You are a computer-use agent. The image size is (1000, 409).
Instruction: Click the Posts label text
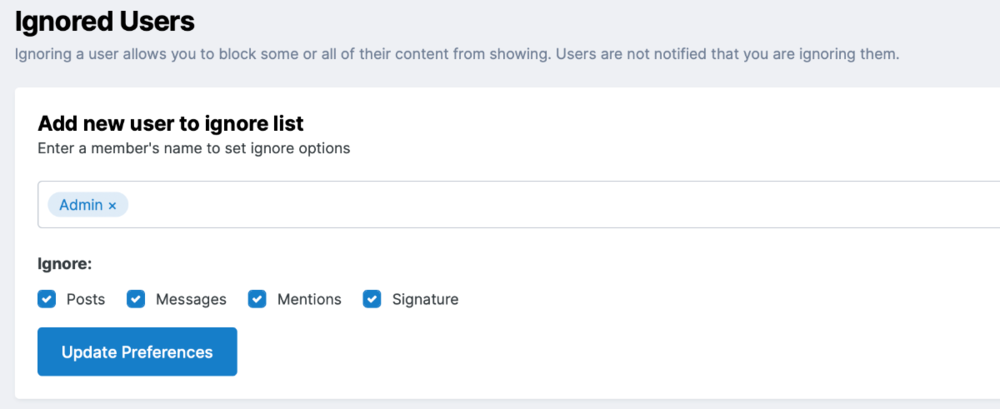coord(86,299)
